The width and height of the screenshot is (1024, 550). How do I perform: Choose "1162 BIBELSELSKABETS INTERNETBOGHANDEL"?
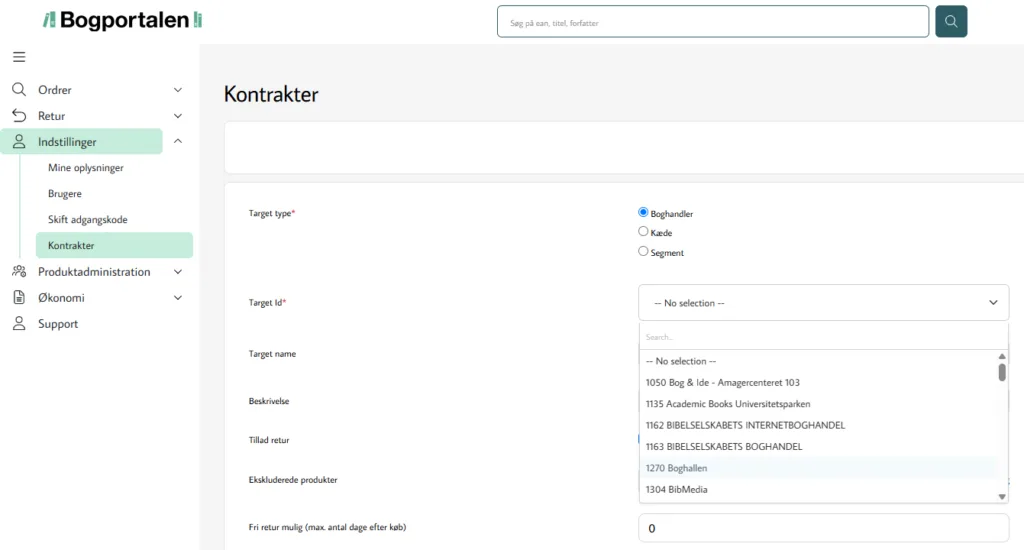coord(819,425)
